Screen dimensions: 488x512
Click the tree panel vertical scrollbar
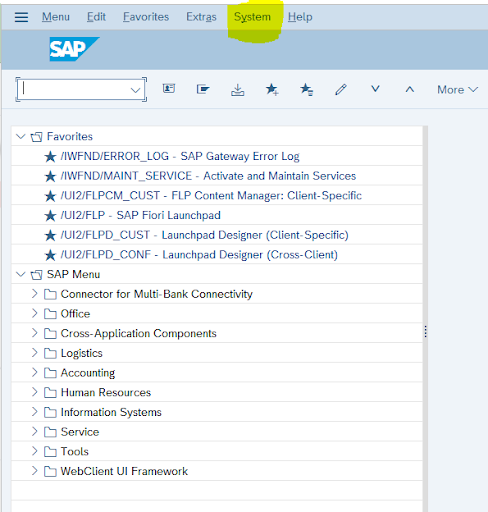tap(425, 319)
